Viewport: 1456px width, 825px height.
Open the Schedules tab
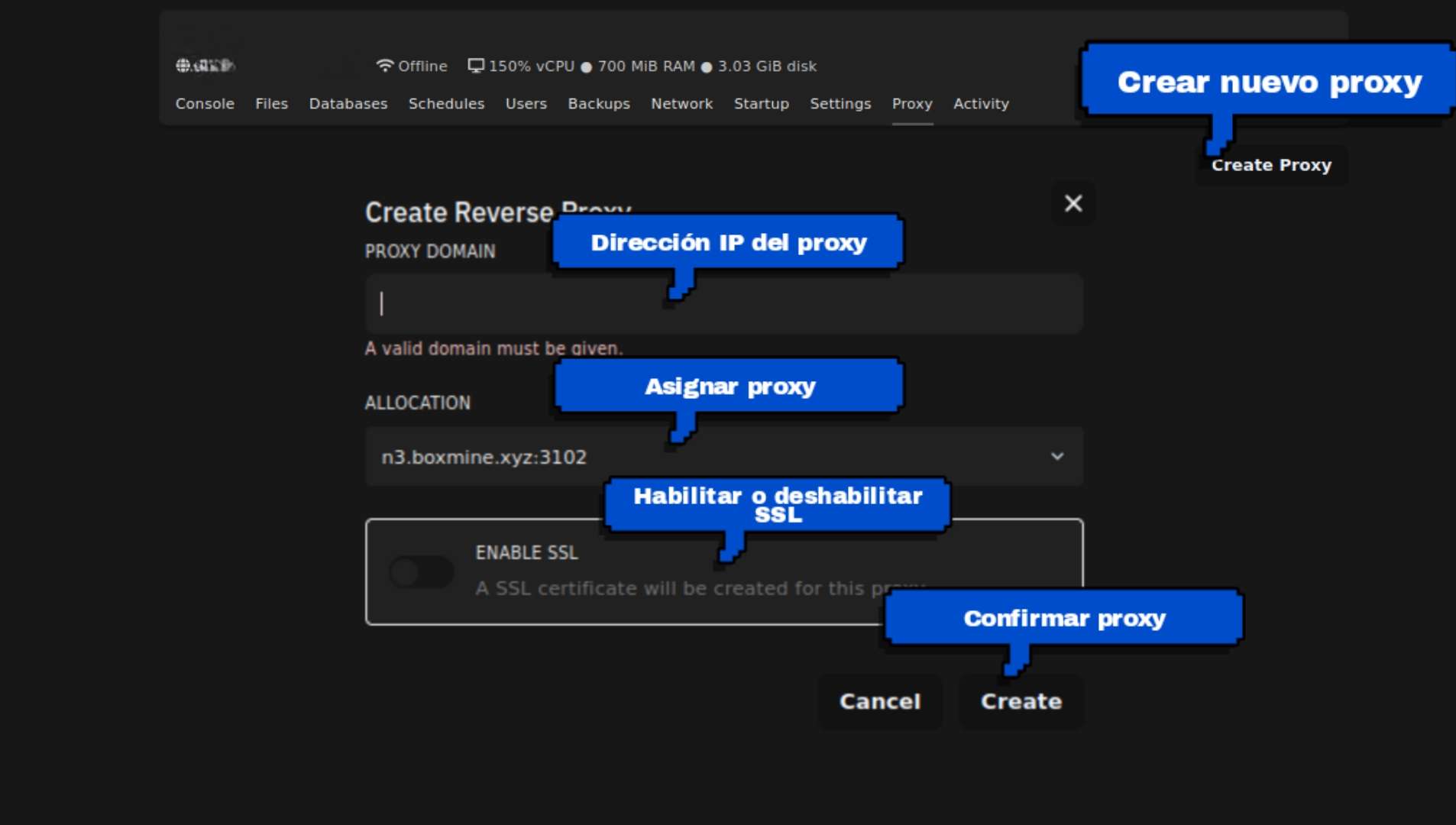pos(446,104)
